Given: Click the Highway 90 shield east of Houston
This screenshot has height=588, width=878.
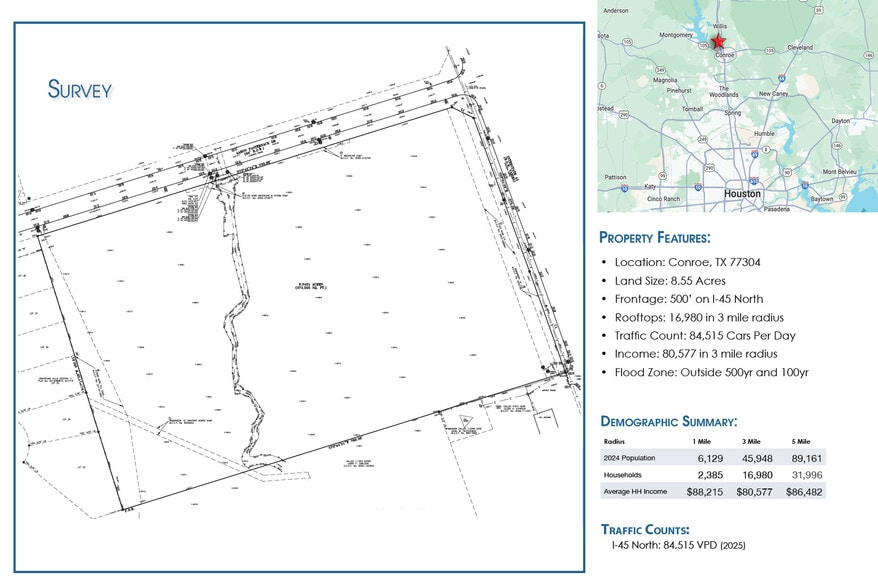Looking at the screenshot, I should (x=789, y=171).
